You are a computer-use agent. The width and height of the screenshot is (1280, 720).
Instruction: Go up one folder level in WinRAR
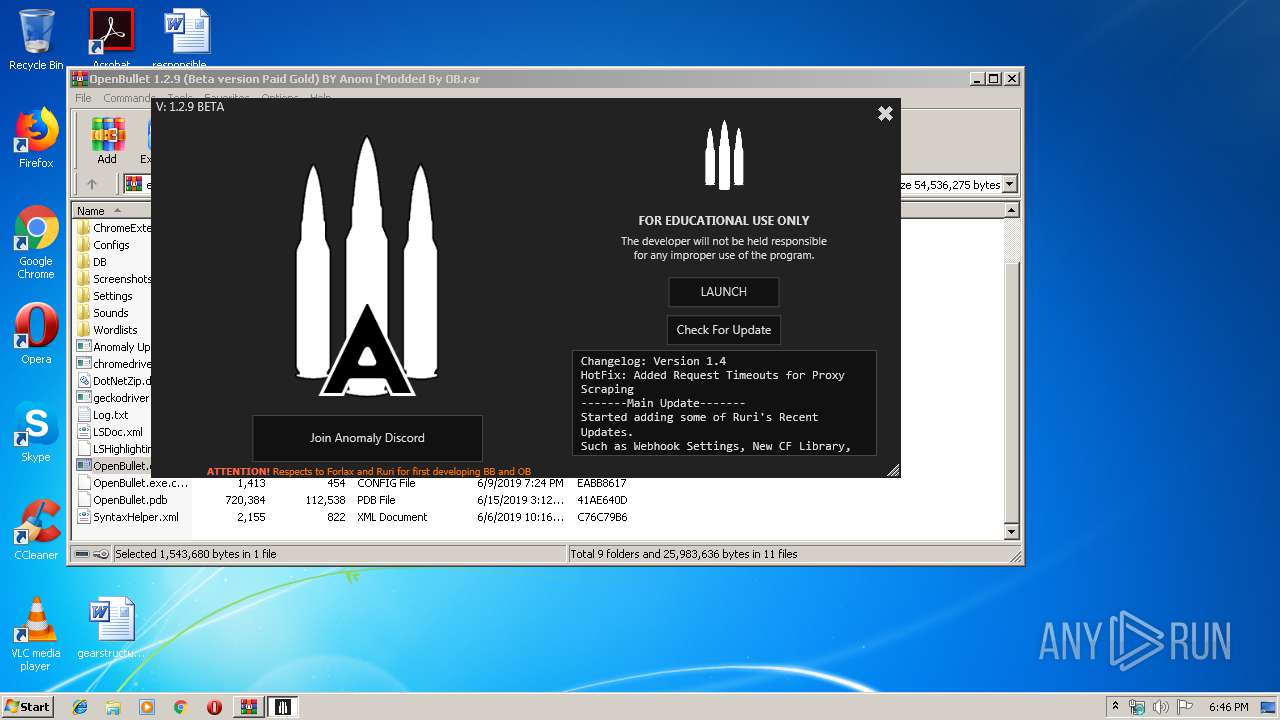[x=92, y=184]
